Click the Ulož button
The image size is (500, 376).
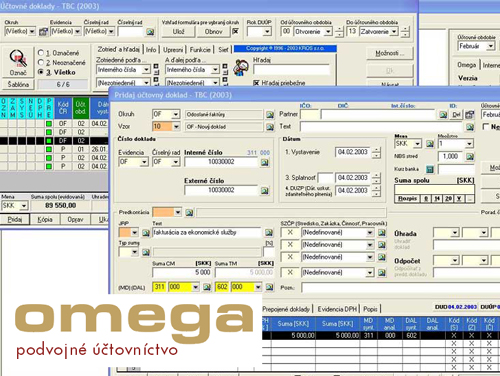pyautogui.click(x=178, y=32)
